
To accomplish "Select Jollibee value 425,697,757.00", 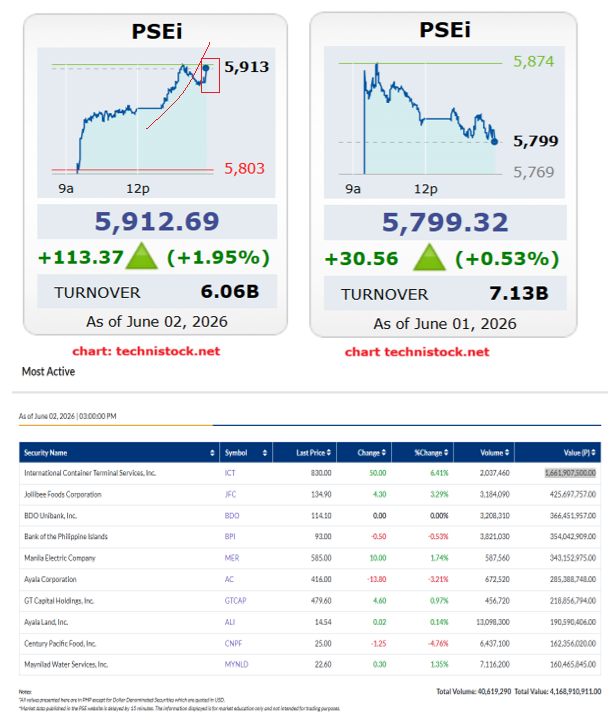I will [x=573, y=494].
